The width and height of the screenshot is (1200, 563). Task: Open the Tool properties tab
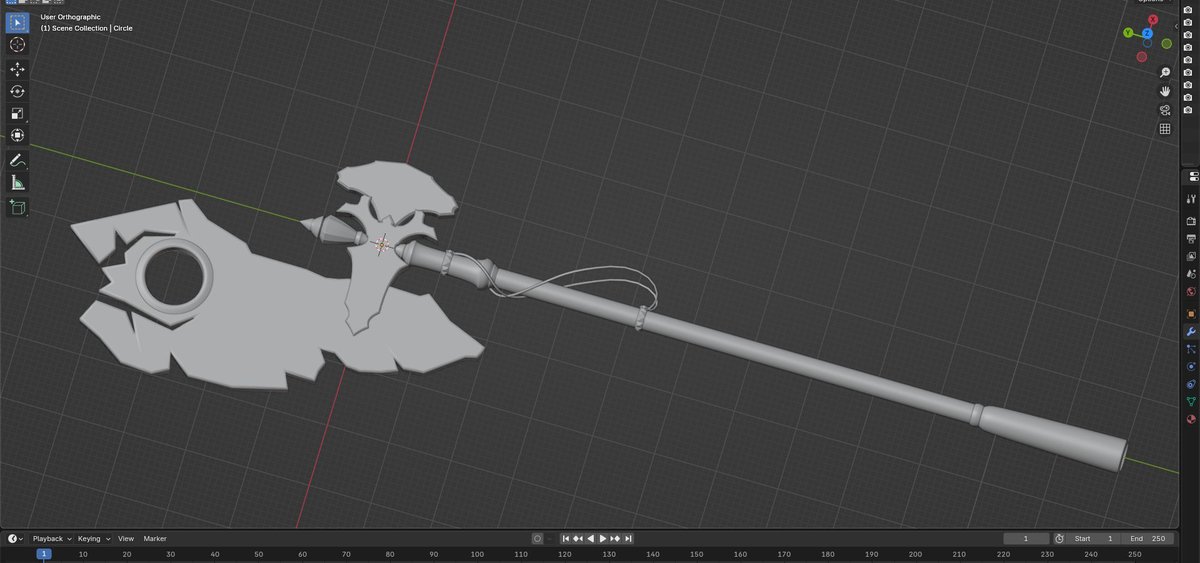(x=1191, y=199)
